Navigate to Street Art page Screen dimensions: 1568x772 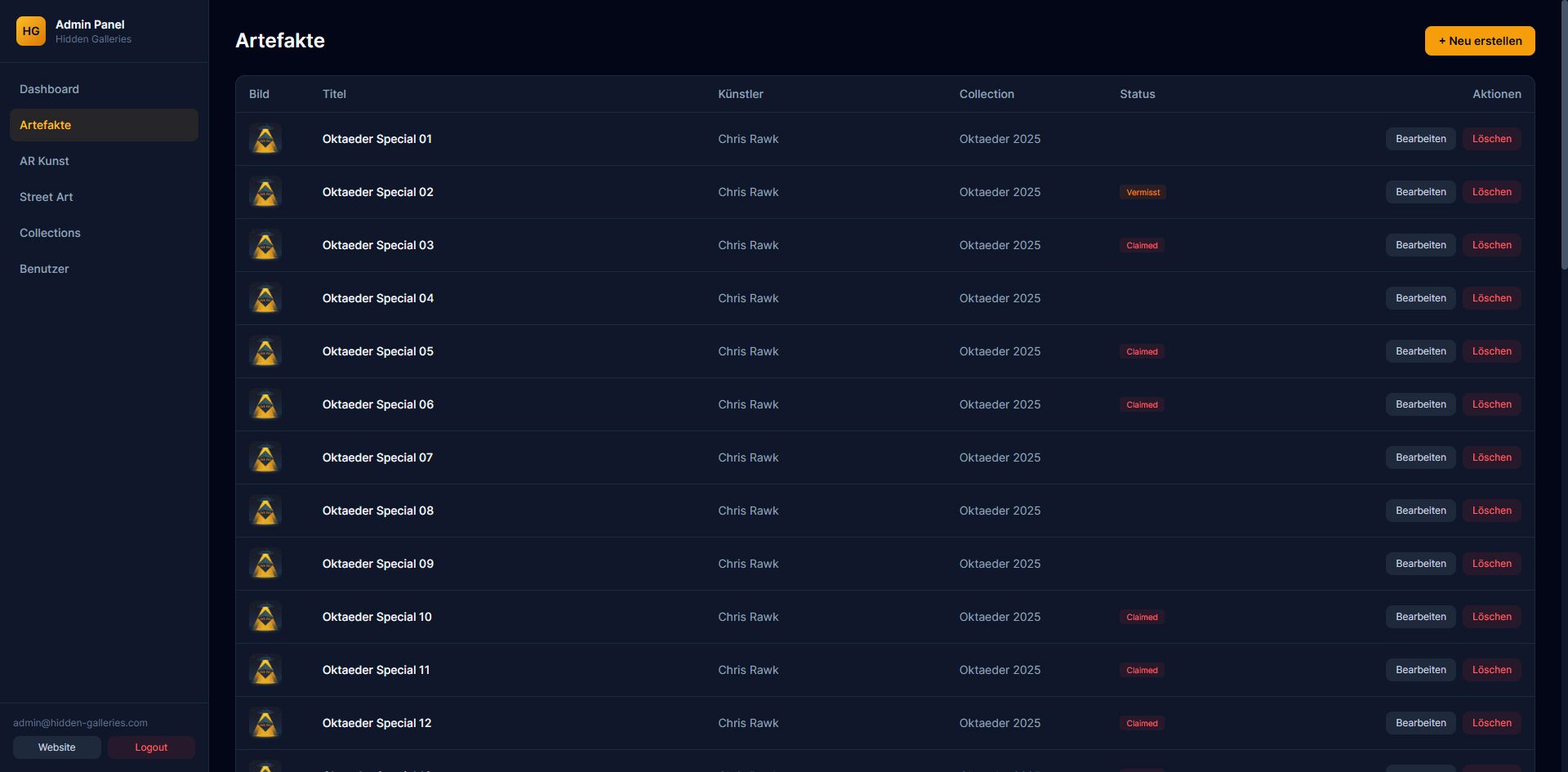tap(47, 197)
